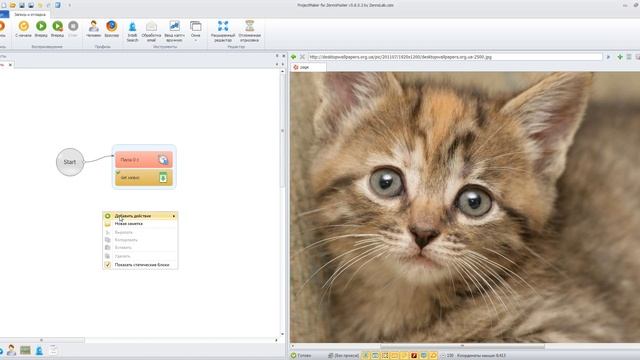
Task: Toggle the red Flash icon in the status bar
Action: pos(414,356)
